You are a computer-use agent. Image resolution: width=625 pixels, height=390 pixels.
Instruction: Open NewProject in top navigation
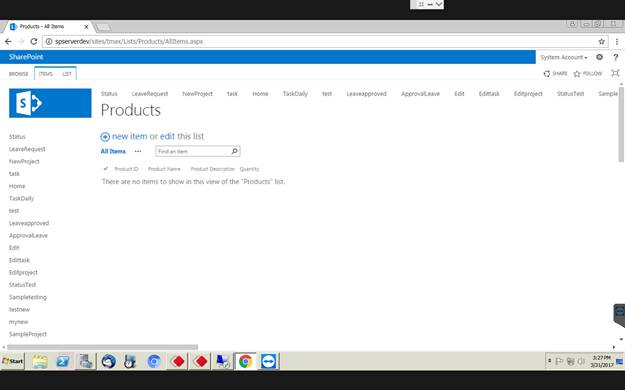click(197, 94)
